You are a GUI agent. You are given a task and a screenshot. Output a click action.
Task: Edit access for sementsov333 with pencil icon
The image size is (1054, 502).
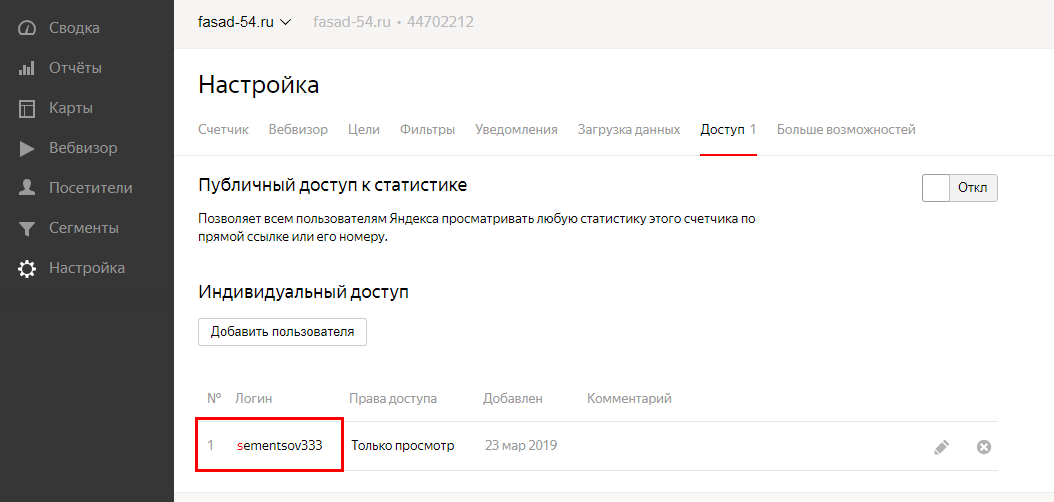[x=942, y=447]
